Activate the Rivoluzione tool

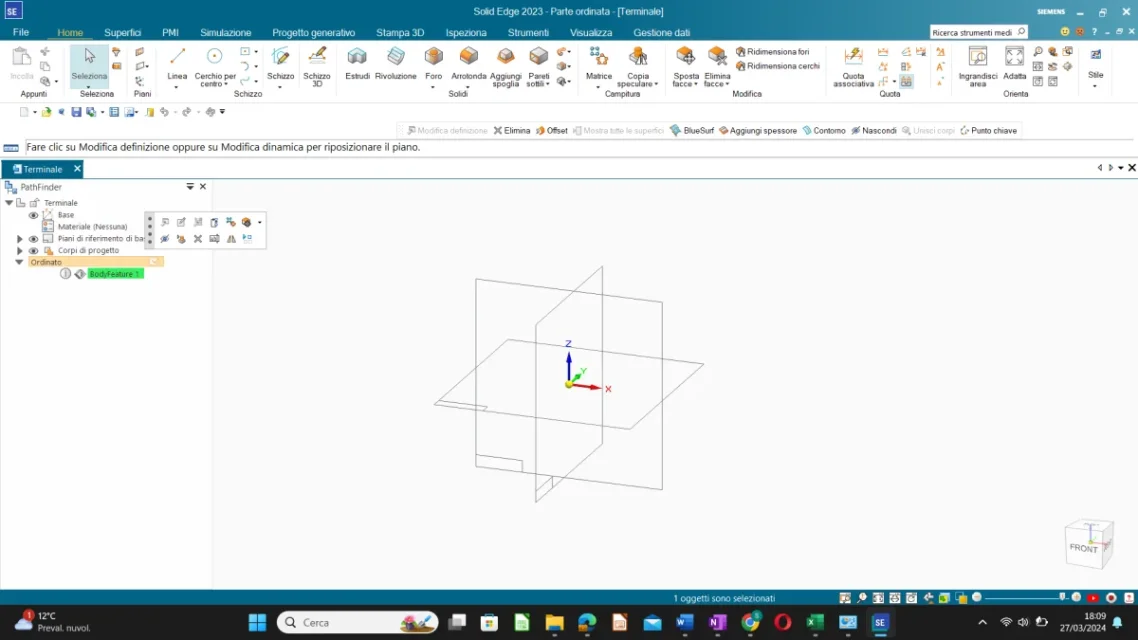[x=395, y=62]
